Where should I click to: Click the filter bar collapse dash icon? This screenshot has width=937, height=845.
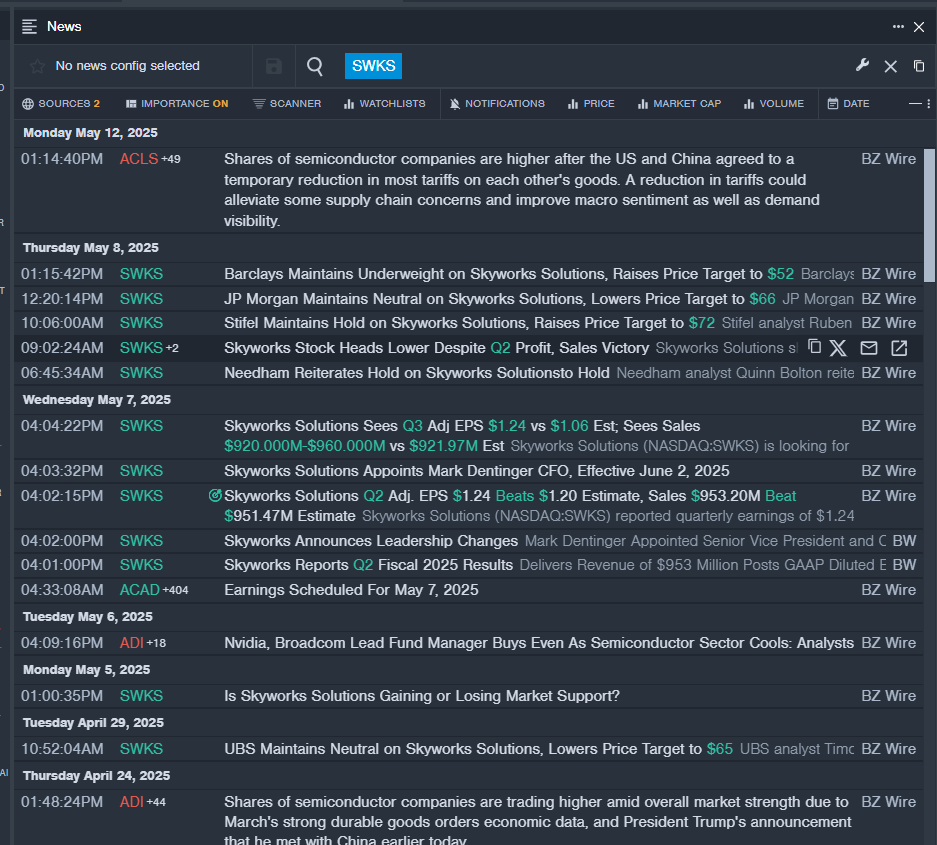(x=915, y=103)
